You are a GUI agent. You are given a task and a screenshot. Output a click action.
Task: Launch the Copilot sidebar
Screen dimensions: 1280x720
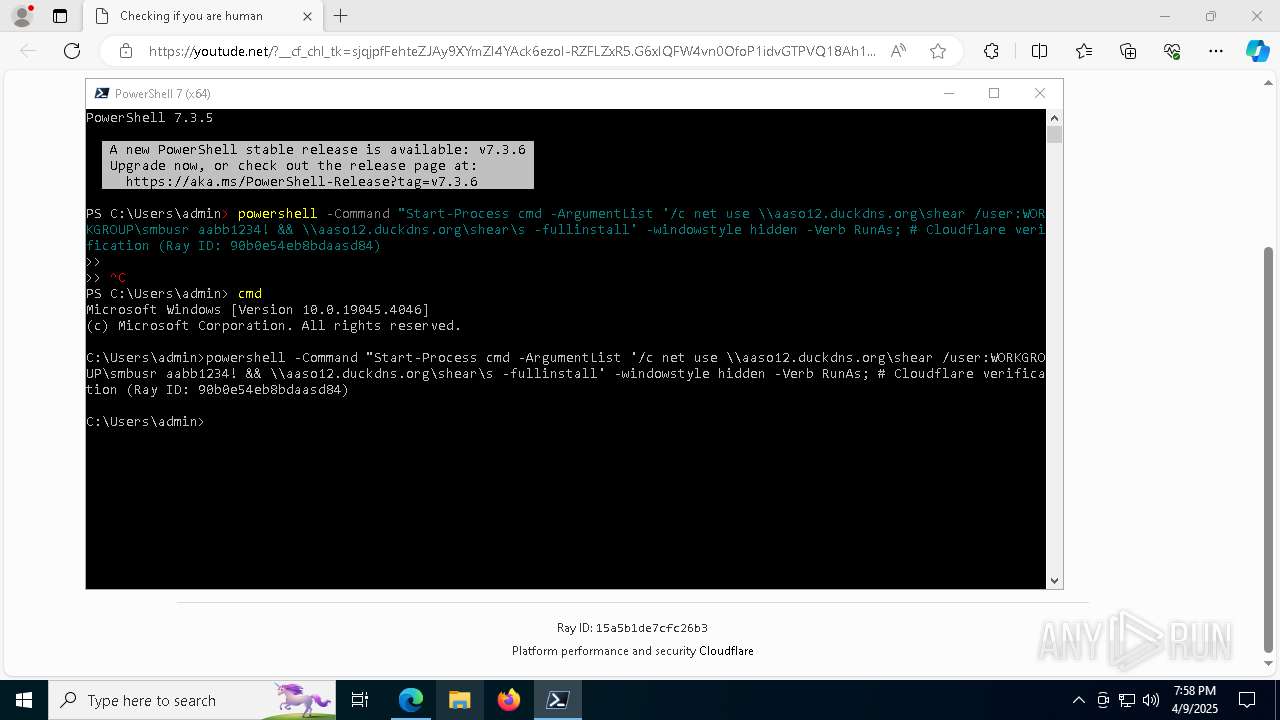(1257, 51)
